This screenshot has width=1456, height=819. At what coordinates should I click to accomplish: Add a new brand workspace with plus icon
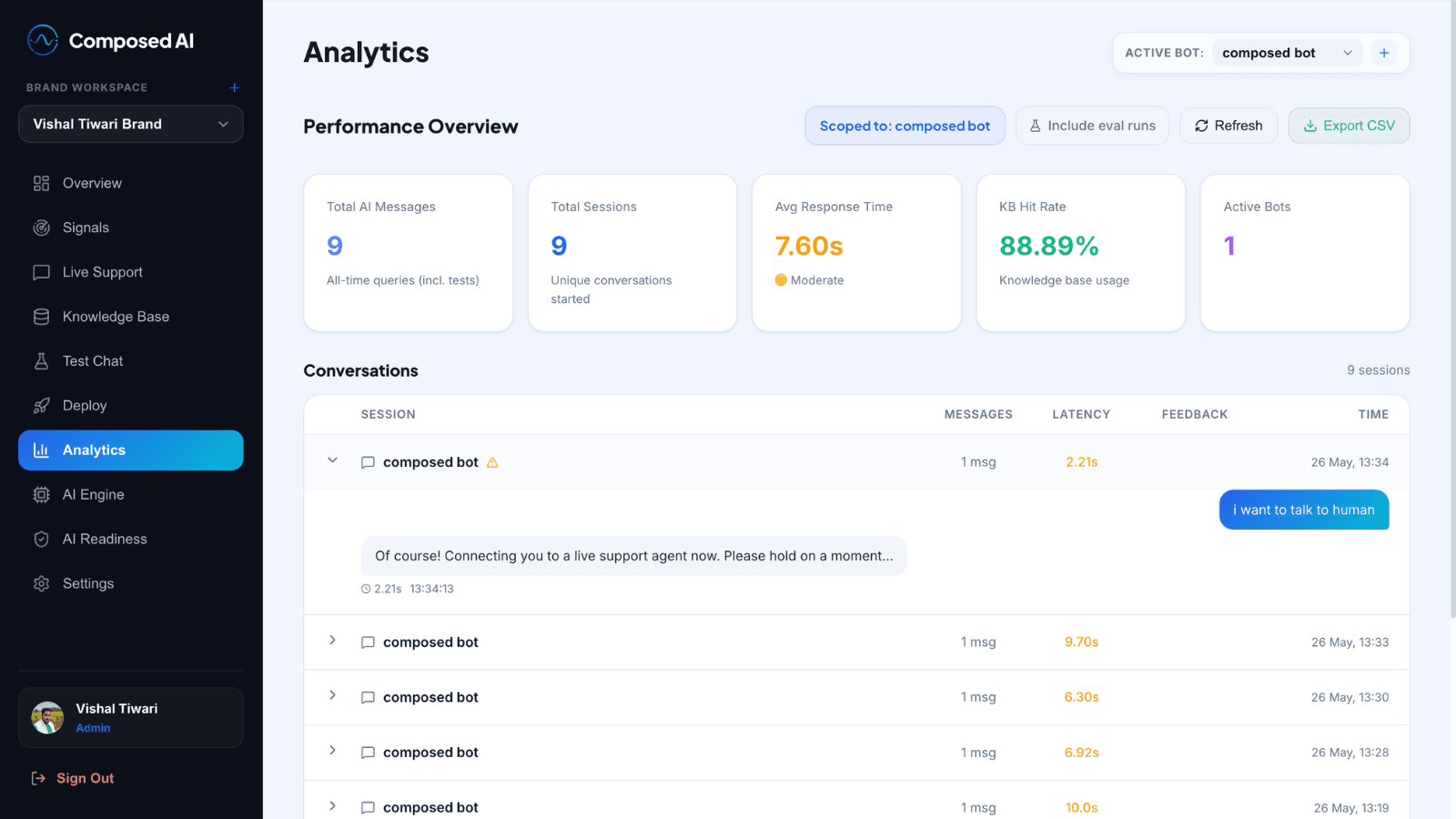coord(234,87)
